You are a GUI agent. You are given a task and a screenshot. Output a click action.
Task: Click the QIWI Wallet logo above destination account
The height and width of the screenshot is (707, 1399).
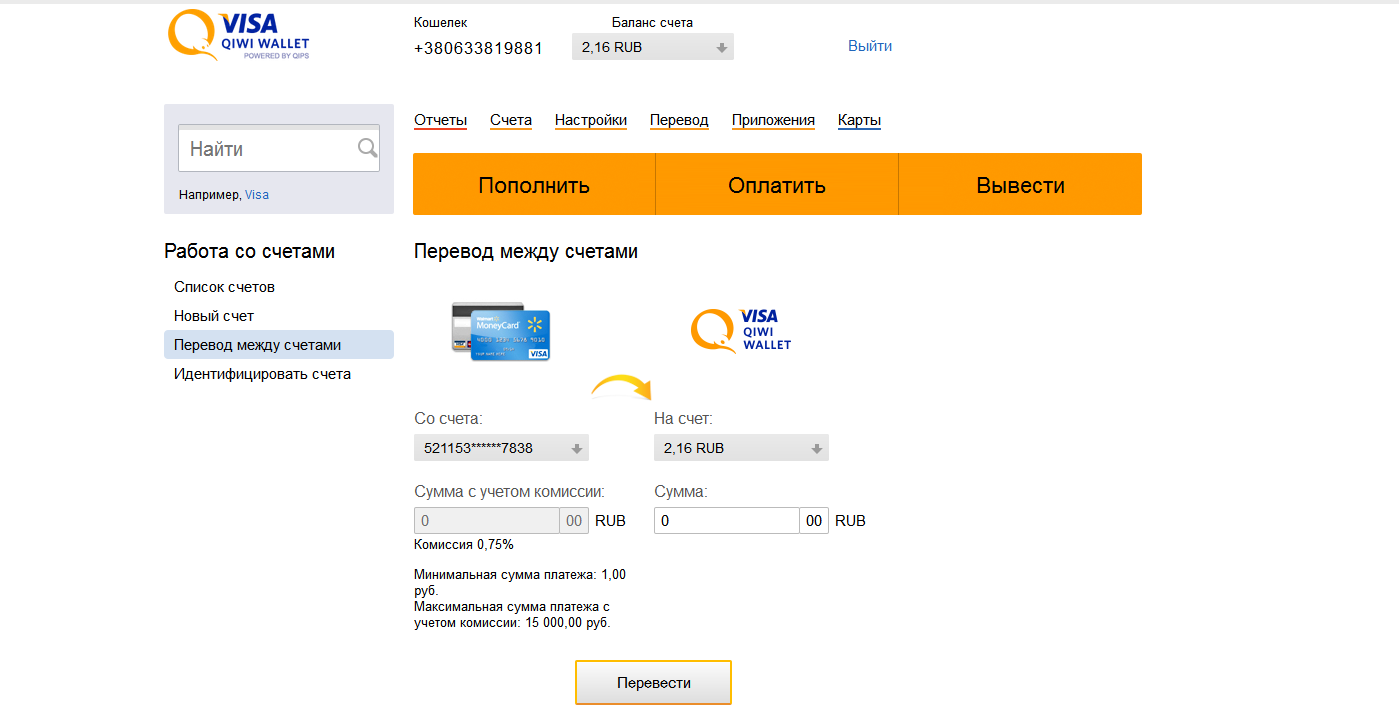tap(741, 331)
